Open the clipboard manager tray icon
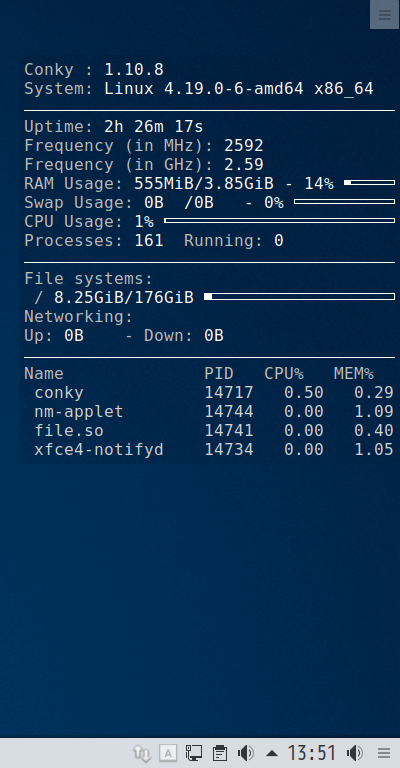This screenshot has width=400, height=768. [220, 753]
